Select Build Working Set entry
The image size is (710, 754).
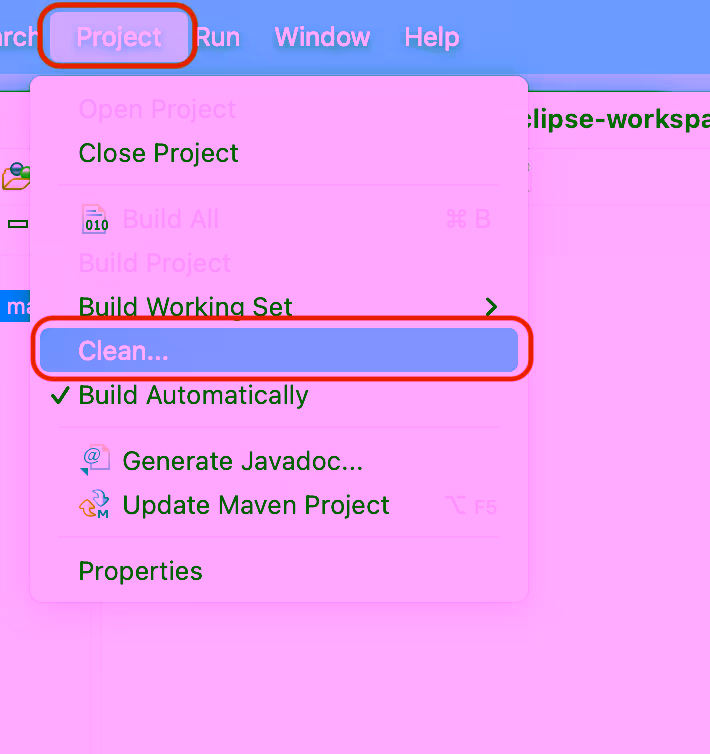point(185,307)
